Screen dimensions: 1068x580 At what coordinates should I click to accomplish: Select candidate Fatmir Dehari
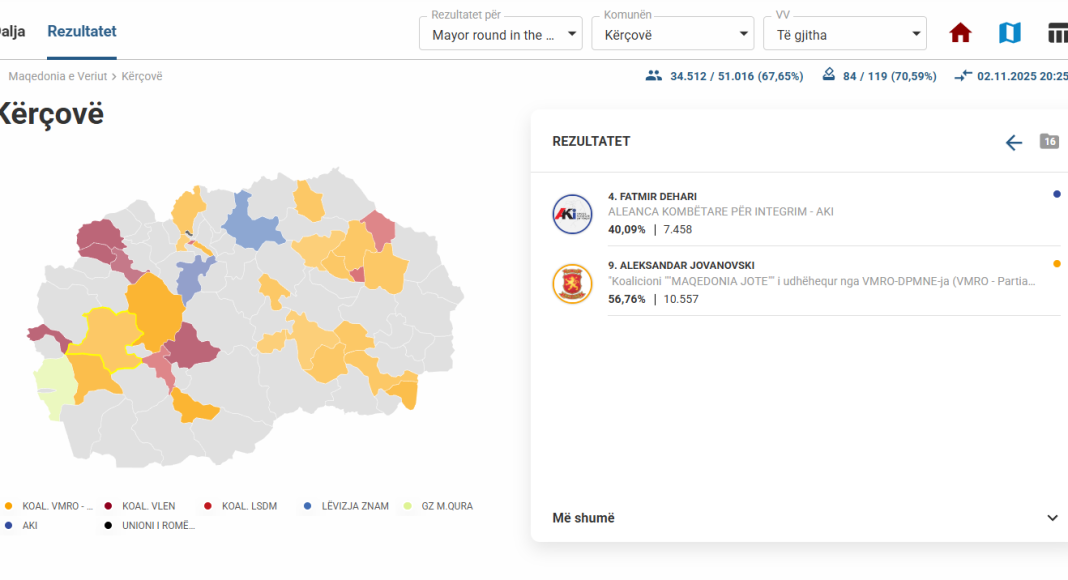tap(652, 196)
